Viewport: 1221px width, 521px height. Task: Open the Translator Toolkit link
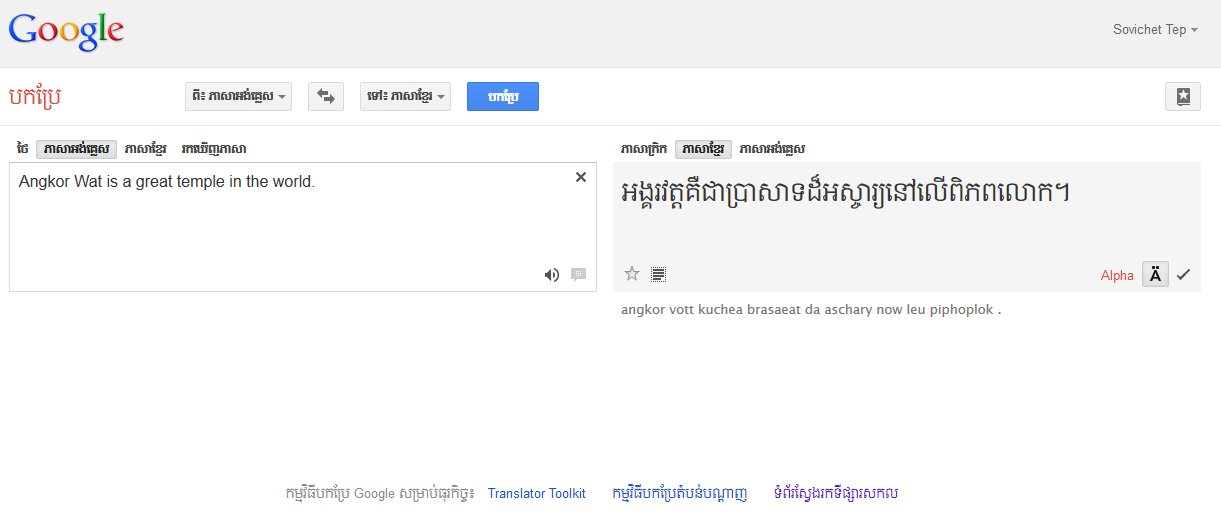536,493
